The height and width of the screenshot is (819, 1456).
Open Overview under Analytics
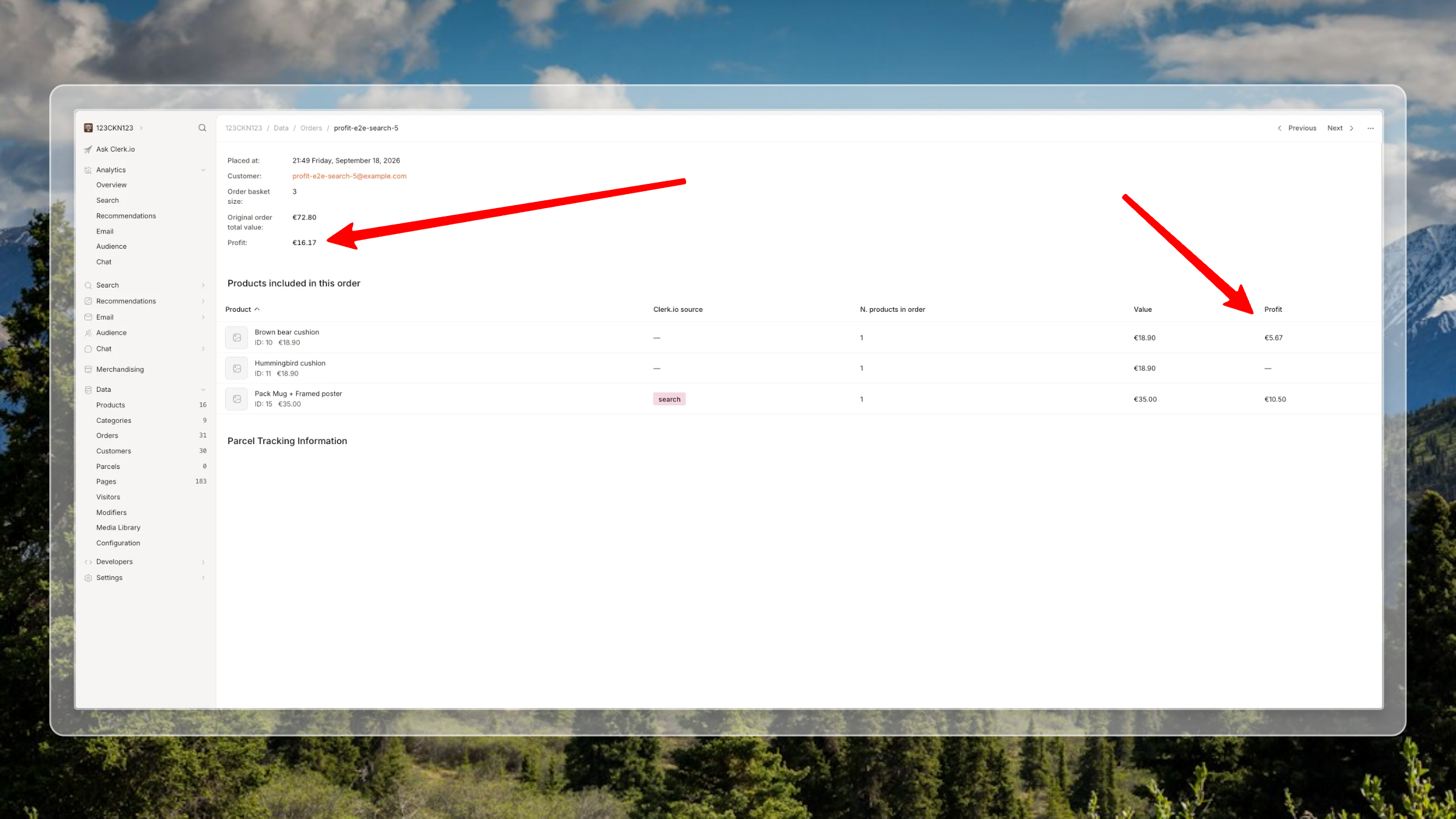111,185
